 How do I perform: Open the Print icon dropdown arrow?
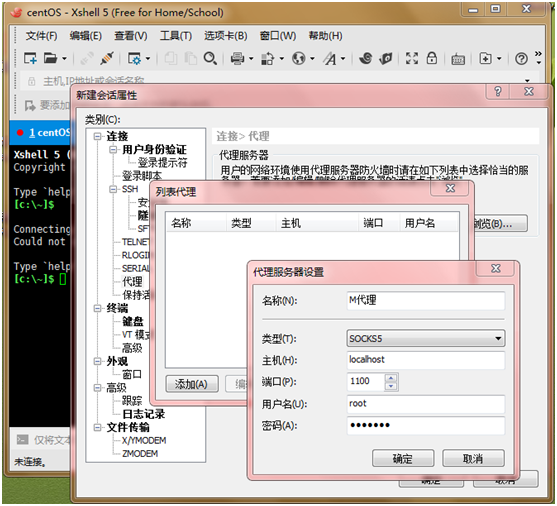tap(251, 58)
